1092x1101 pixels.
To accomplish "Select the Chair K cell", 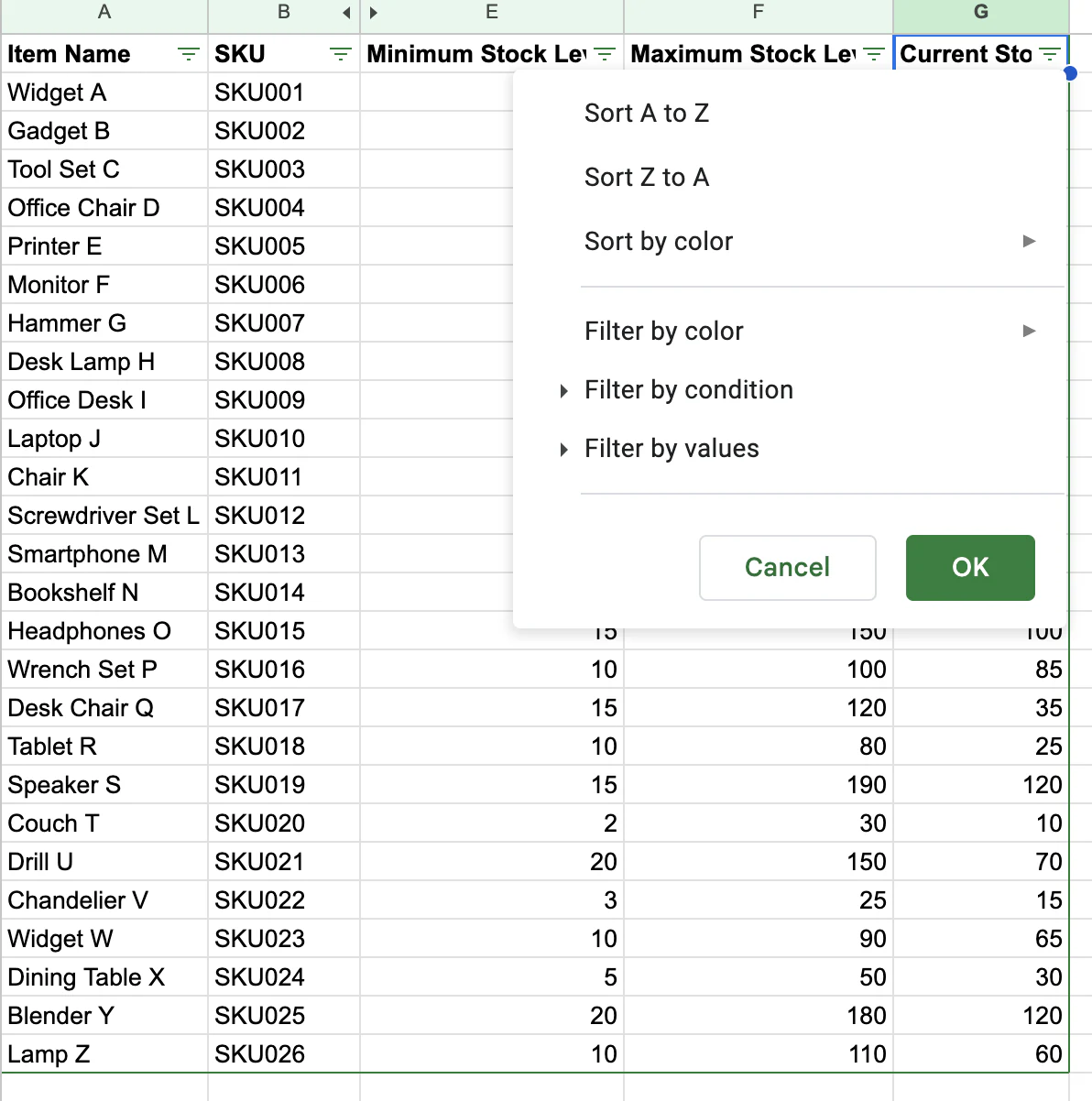I will [x=104, y=477].
